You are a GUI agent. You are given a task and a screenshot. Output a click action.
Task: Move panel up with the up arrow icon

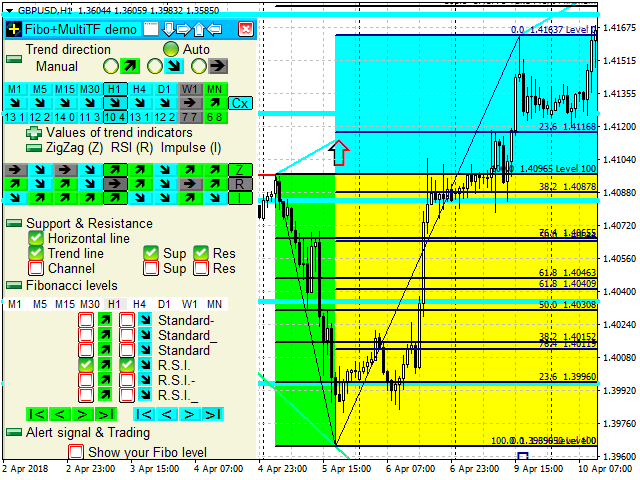[x=199, y=29]
